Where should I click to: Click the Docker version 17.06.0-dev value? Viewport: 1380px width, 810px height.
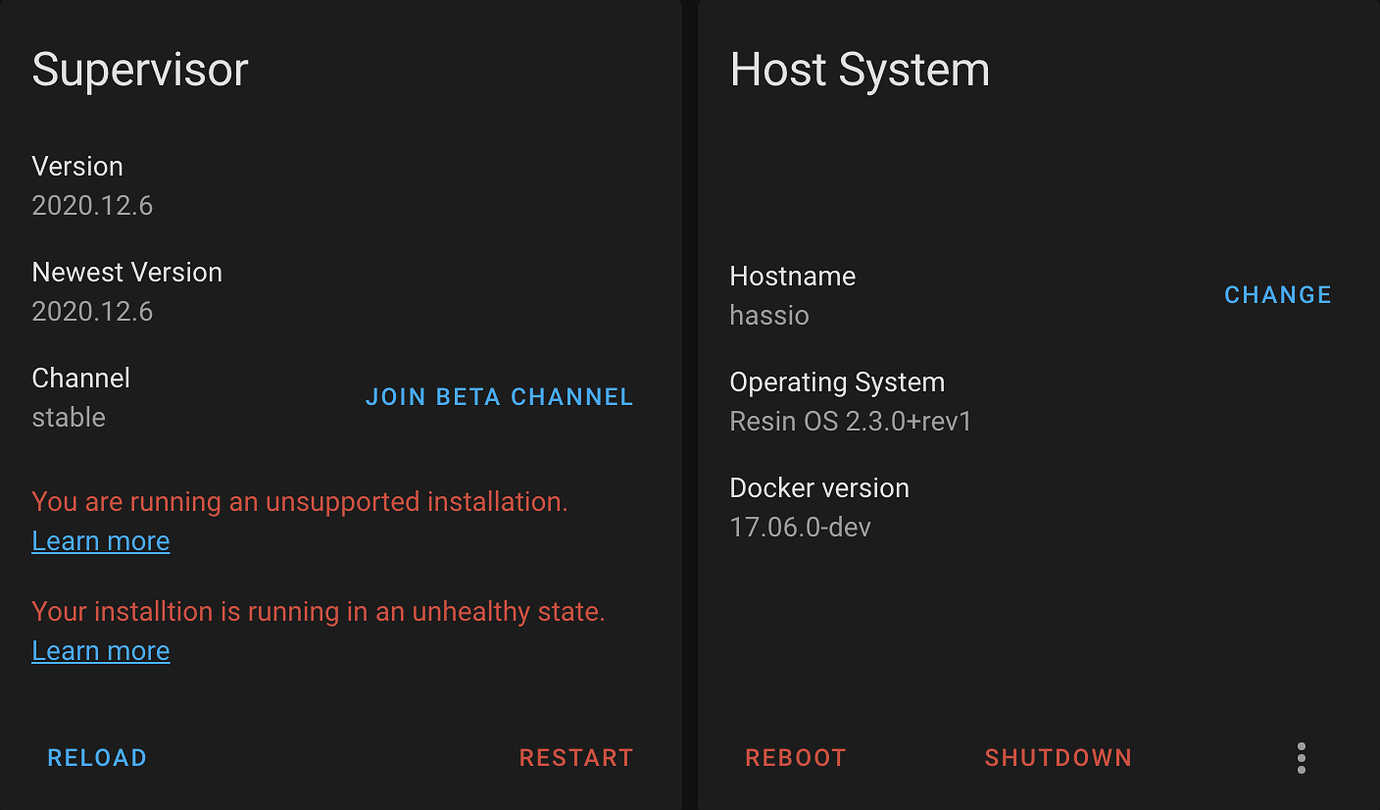800,527
